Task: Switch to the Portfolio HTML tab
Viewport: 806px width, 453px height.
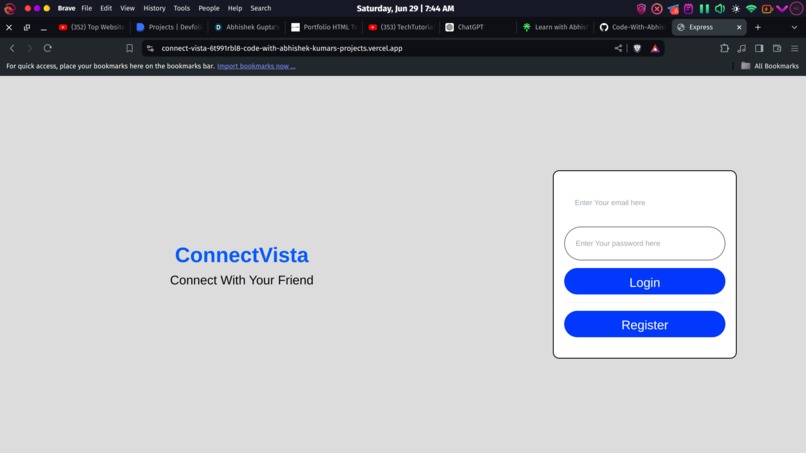Action: click(324, 27)
